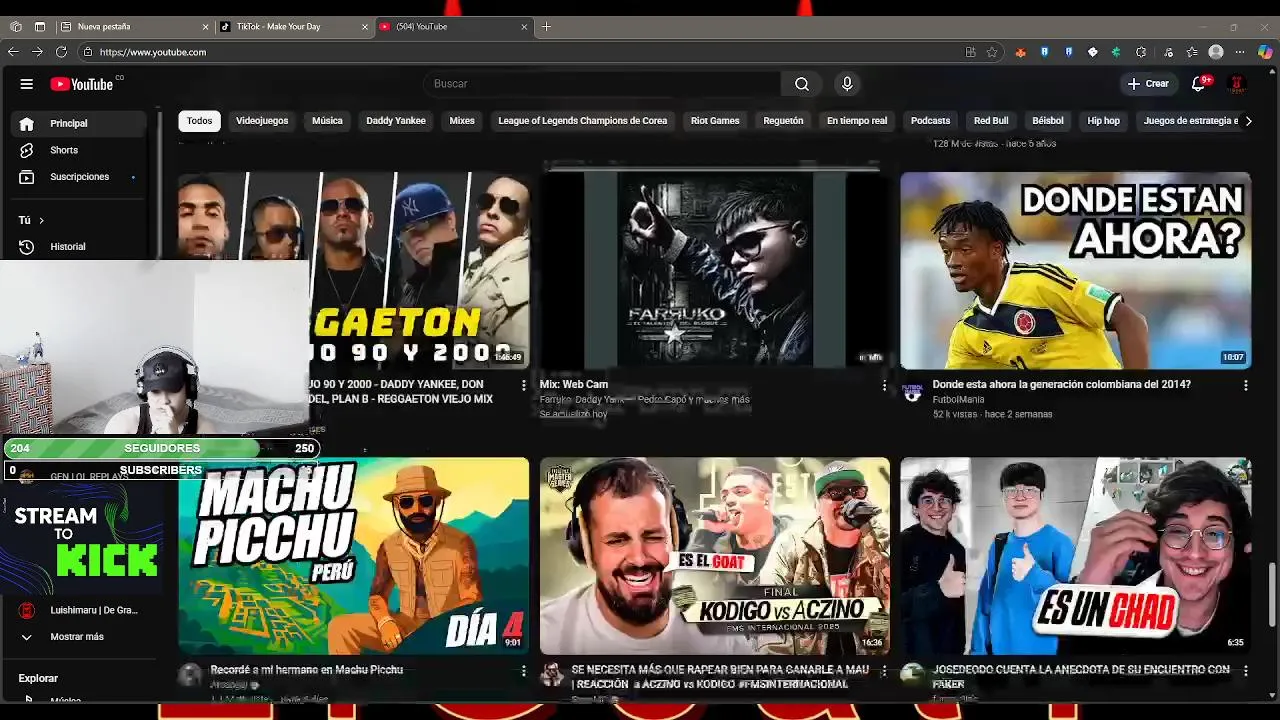Open the Es Un Chad thumbnail

(1075, 556)
